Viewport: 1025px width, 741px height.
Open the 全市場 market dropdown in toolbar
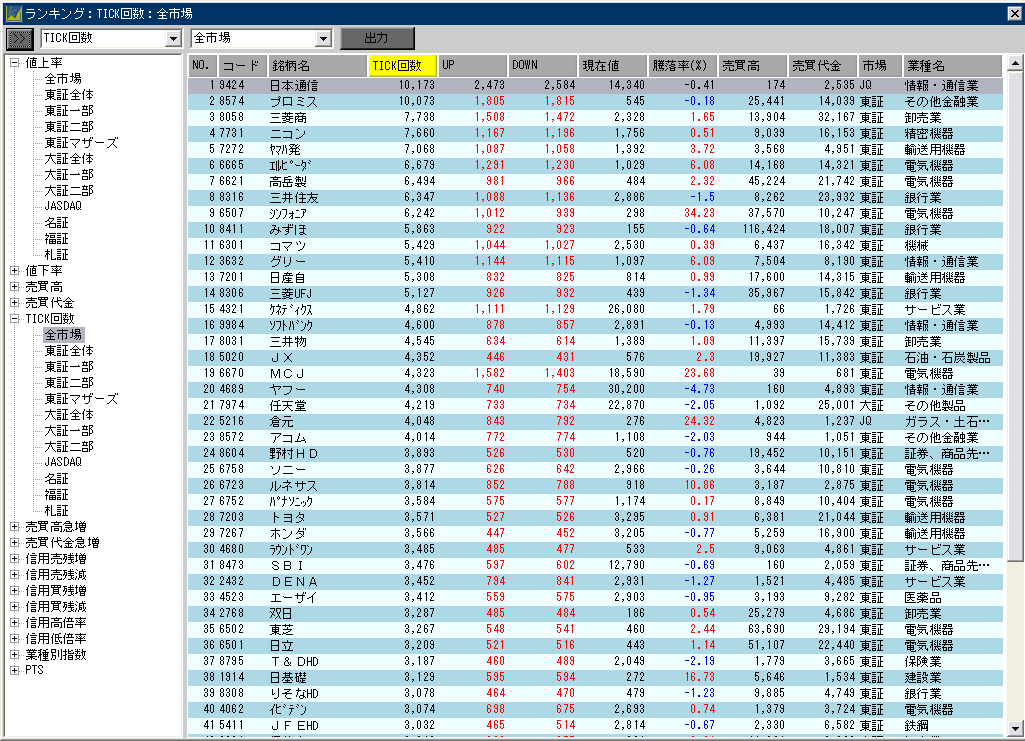[323, 39]
